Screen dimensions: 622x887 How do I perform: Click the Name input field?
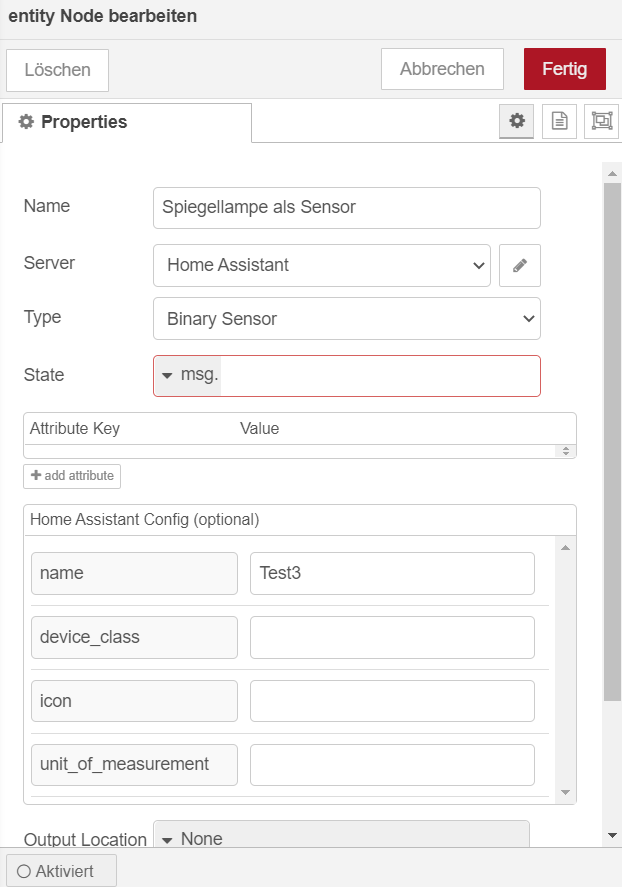coord(347,208)
